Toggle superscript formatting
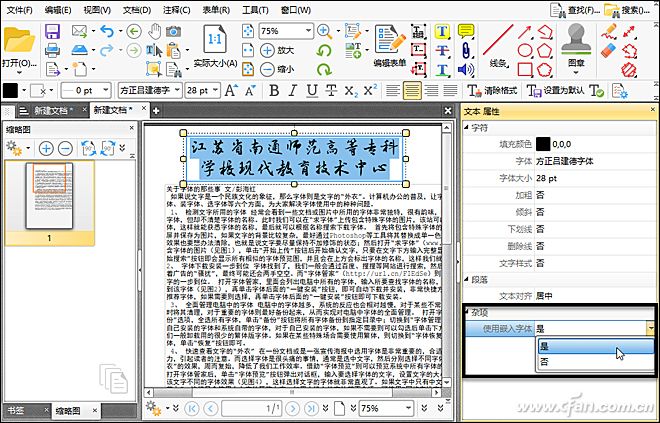 click(x=370, y=90)
